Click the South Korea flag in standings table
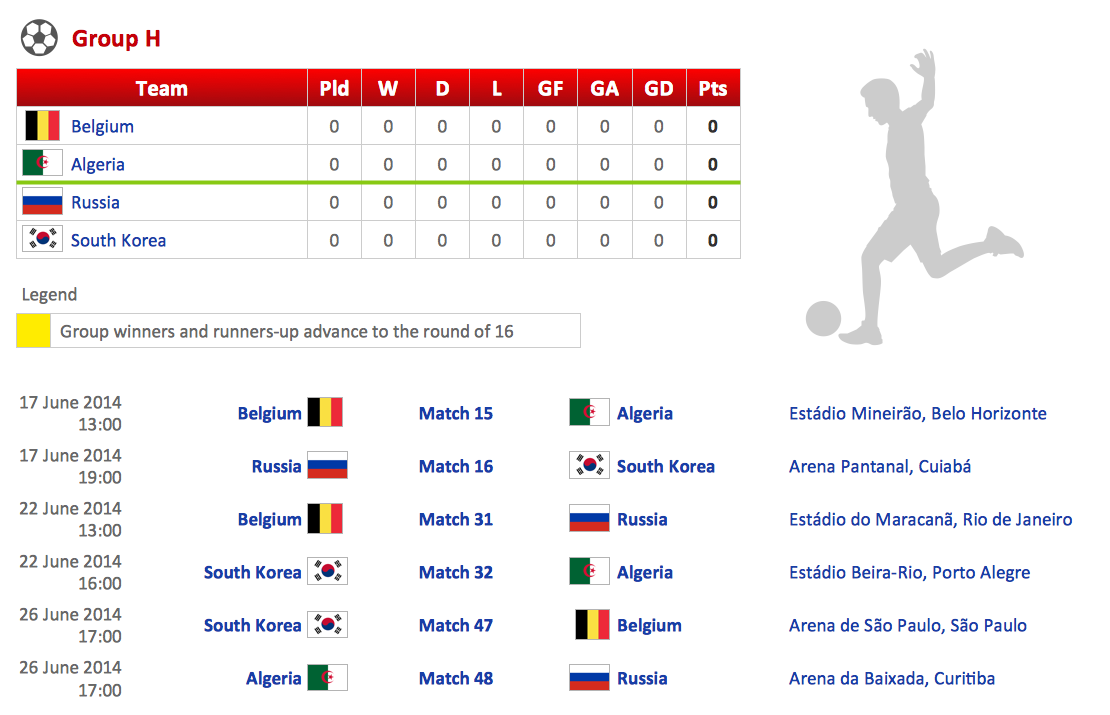The width and height of the screenshot is (1110, 715). tap(43, 240)
